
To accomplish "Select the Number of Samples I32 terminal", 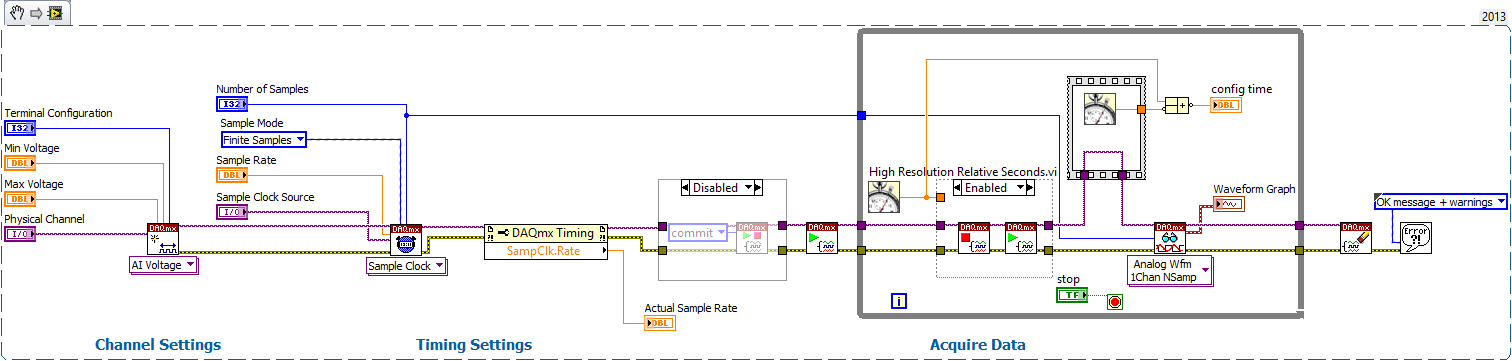I will [232, 104].
